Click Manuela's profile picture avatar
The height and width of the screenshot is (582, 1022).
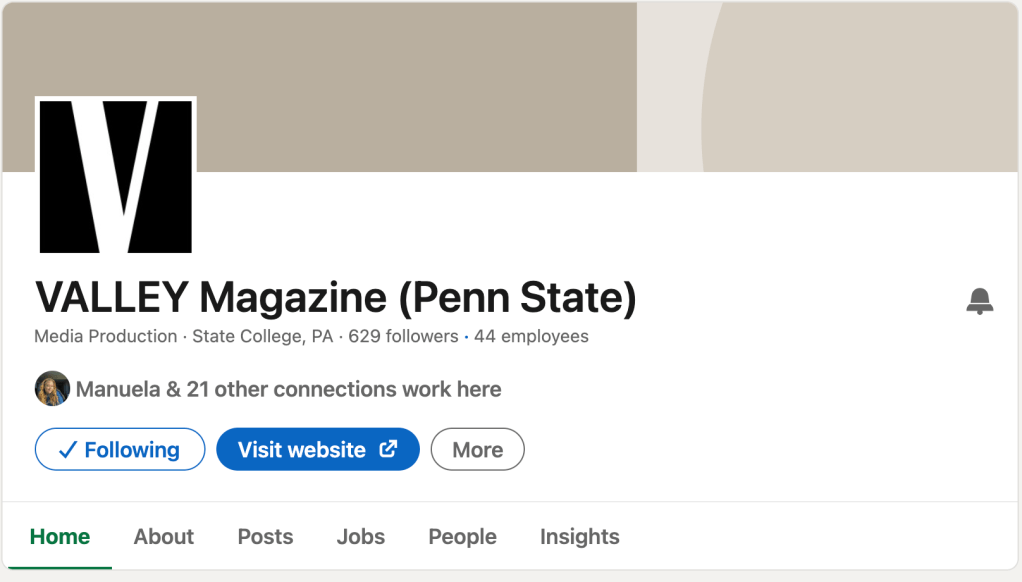(x=52, y=389)
